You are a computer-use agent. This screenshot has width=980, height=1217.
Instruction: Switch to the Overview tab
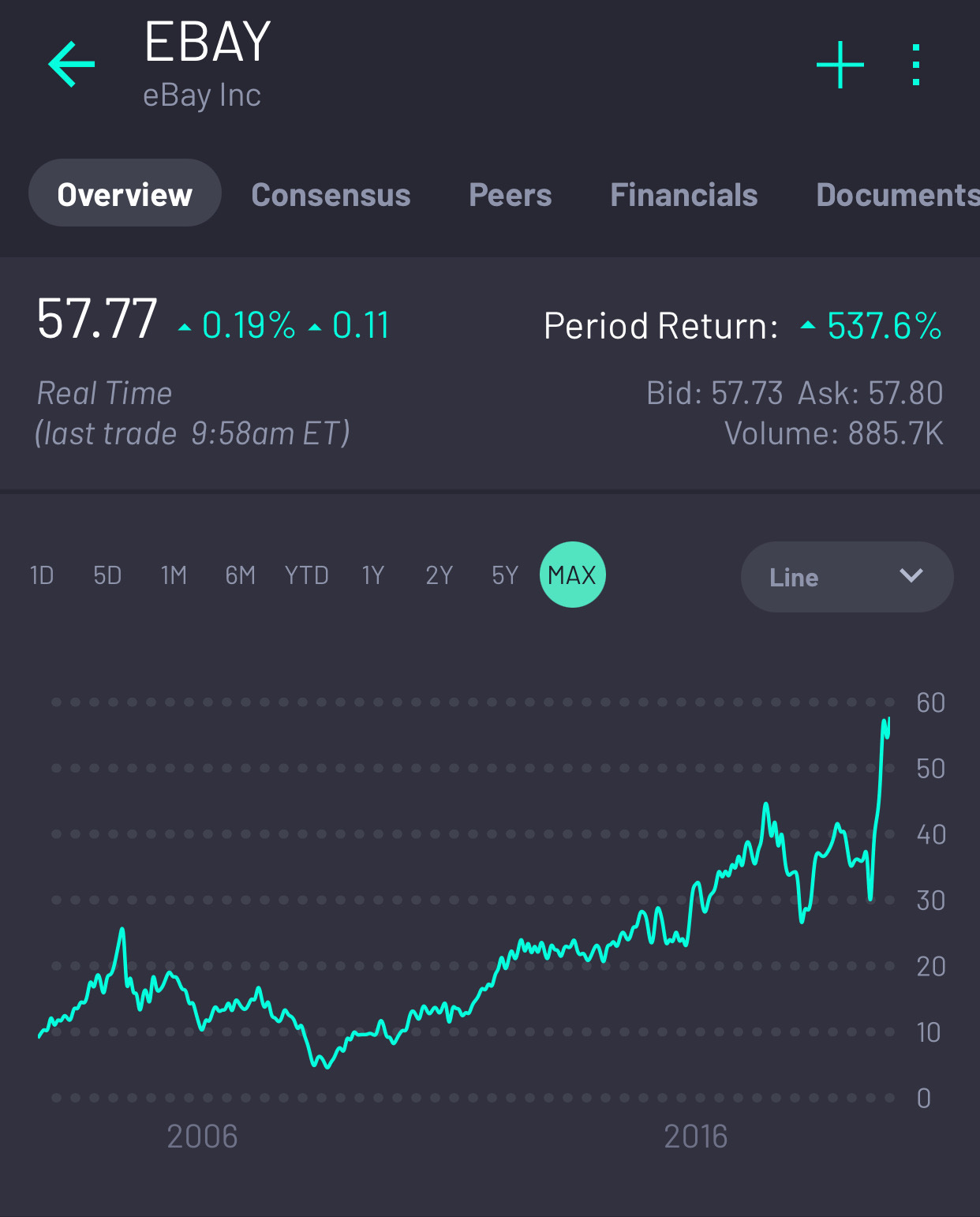pyautogui.click(x=125, y=194)
